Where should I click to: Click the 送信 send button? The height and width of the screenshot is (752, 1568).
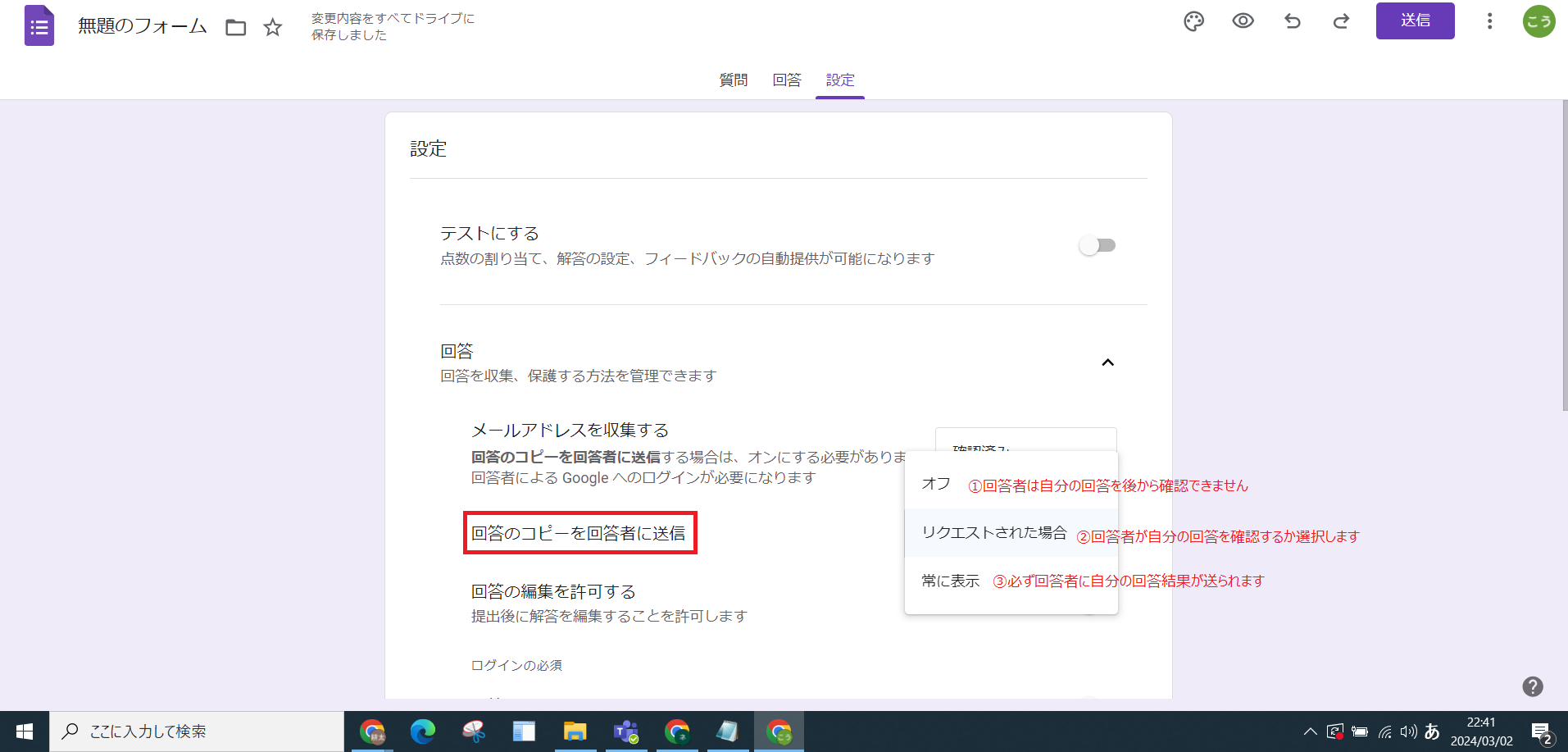[x=1414, y=21]
